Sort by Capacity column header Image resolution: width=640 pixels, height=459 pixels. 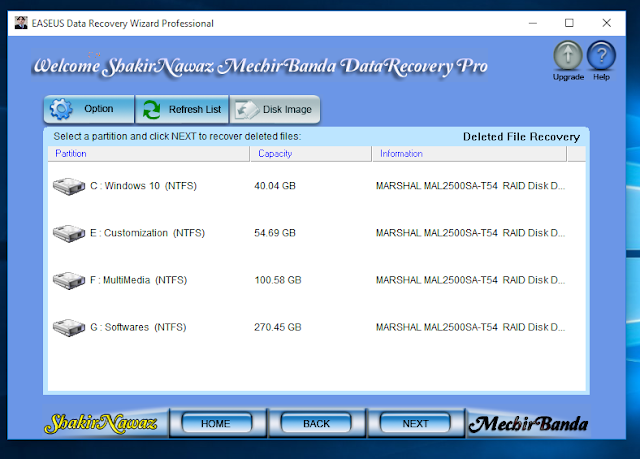[311, 154]
